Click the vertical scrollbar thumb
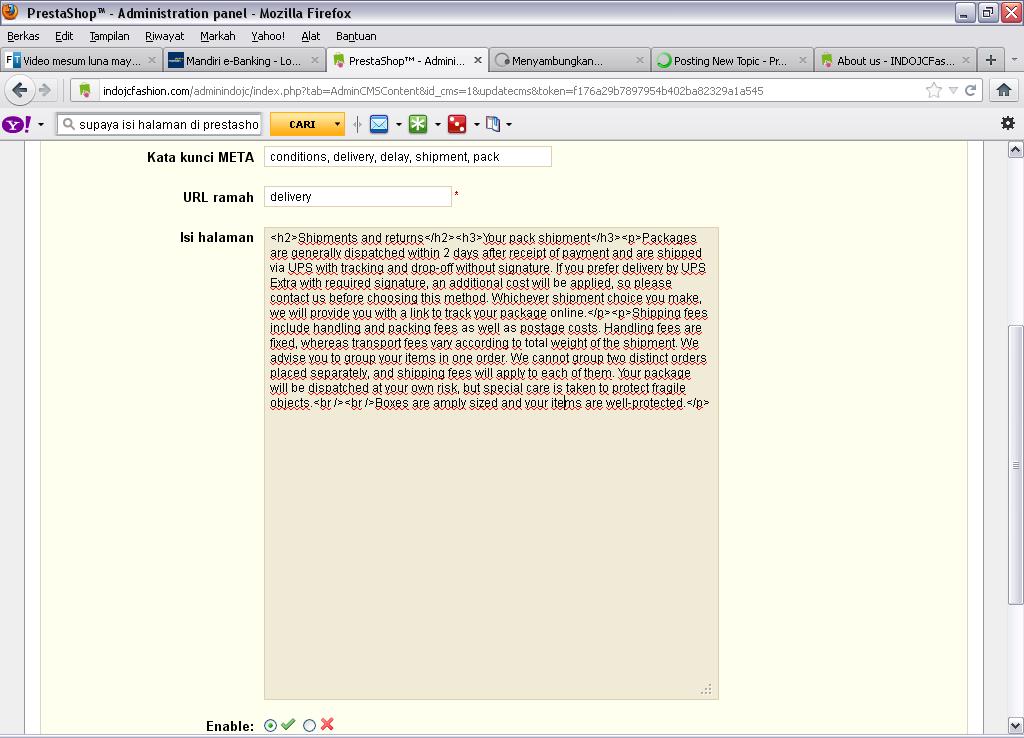Screen dimensions: 1024x738 click(1015, 464)
